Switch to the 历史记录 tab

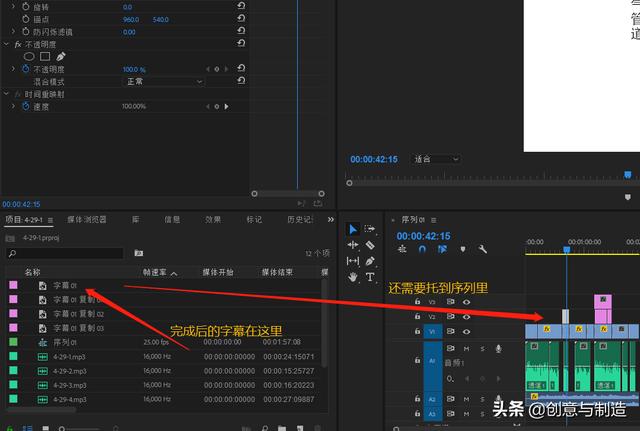(x=300, y=220)
